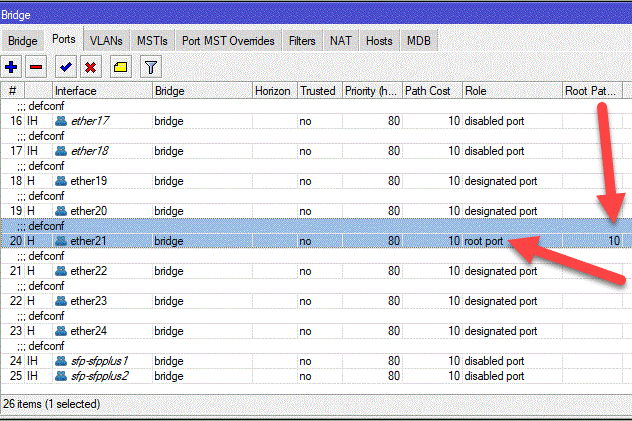Disable selected port with red X icon

tap(91, 67)
